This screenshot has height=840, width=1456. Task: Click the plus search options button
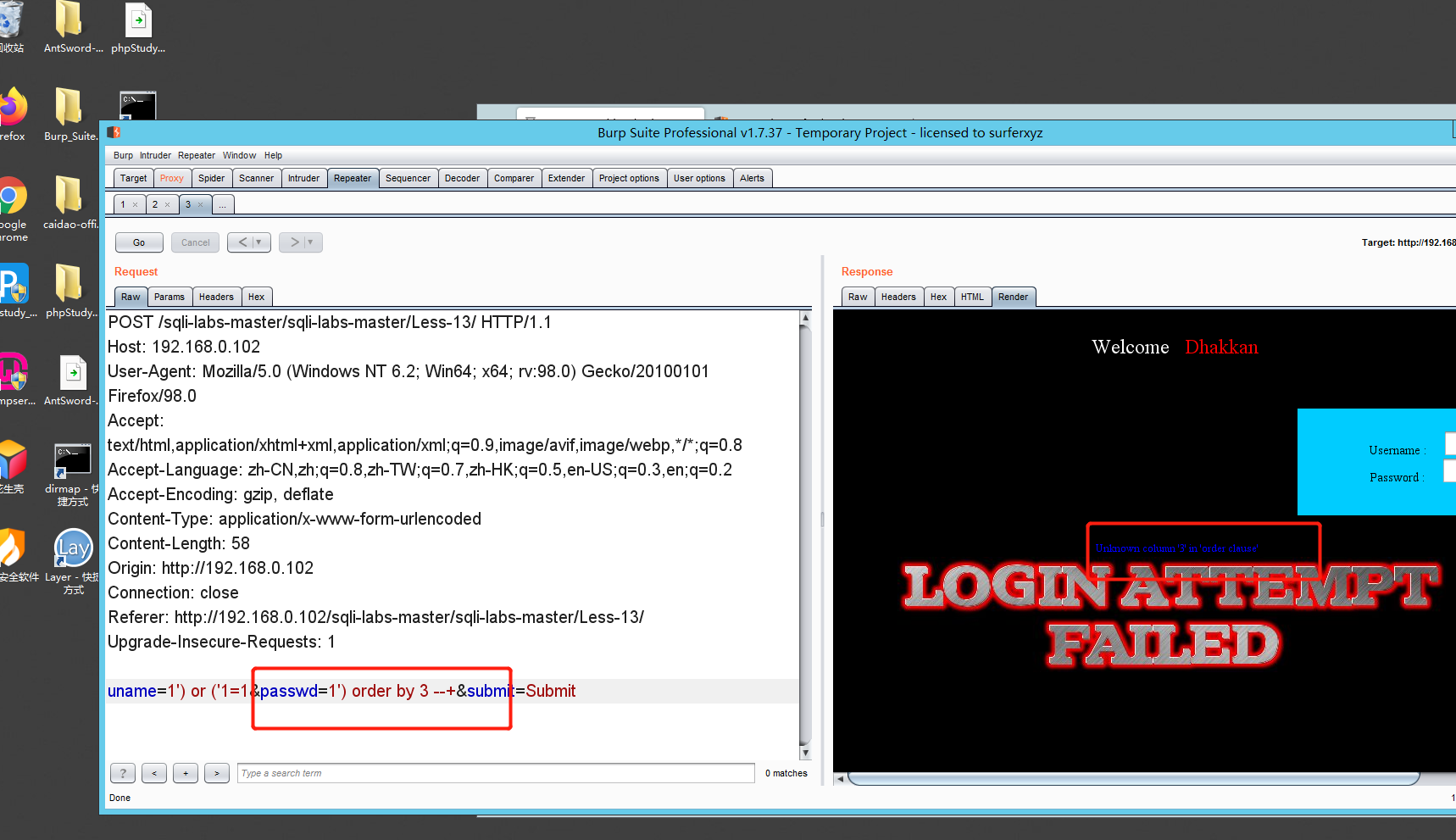[x=186, y=773]
